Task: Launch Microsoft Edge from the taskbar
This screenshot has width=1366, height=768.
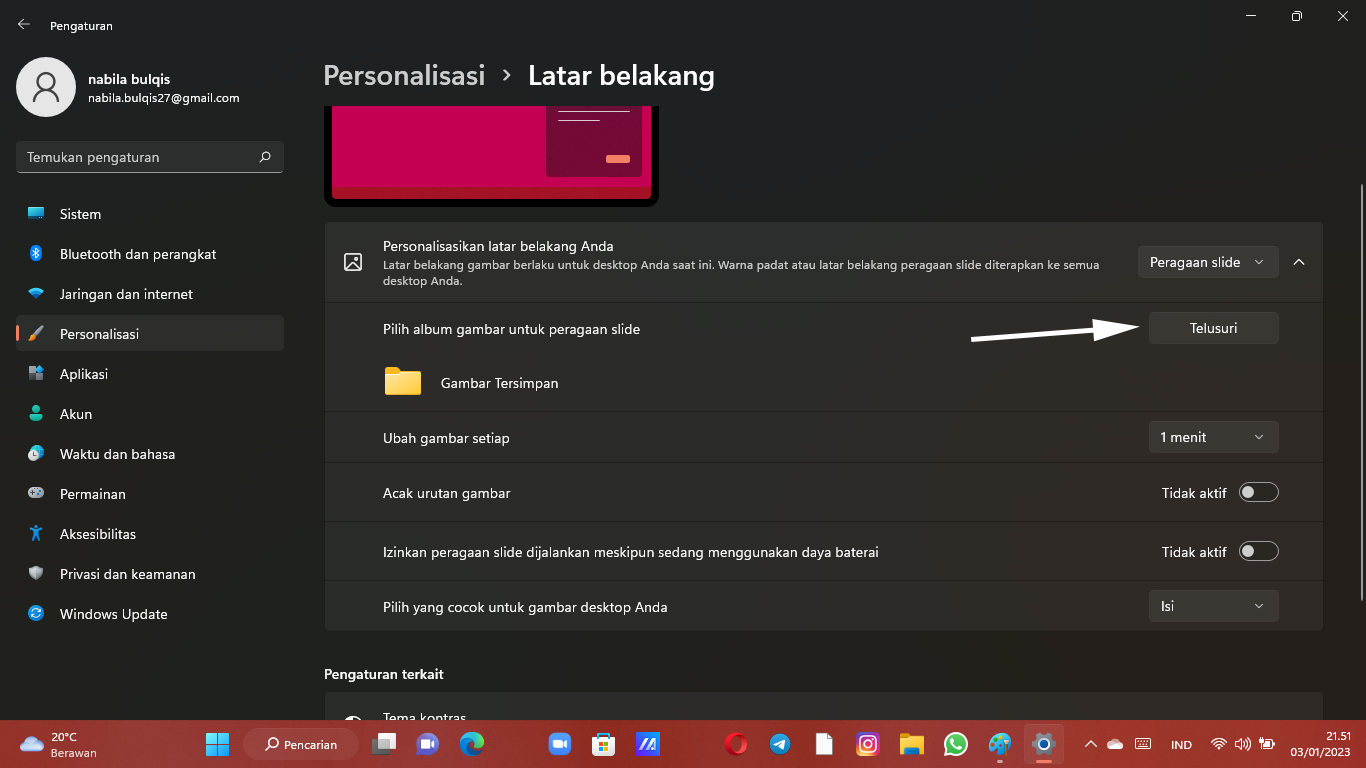Action: tap(472, 744)
